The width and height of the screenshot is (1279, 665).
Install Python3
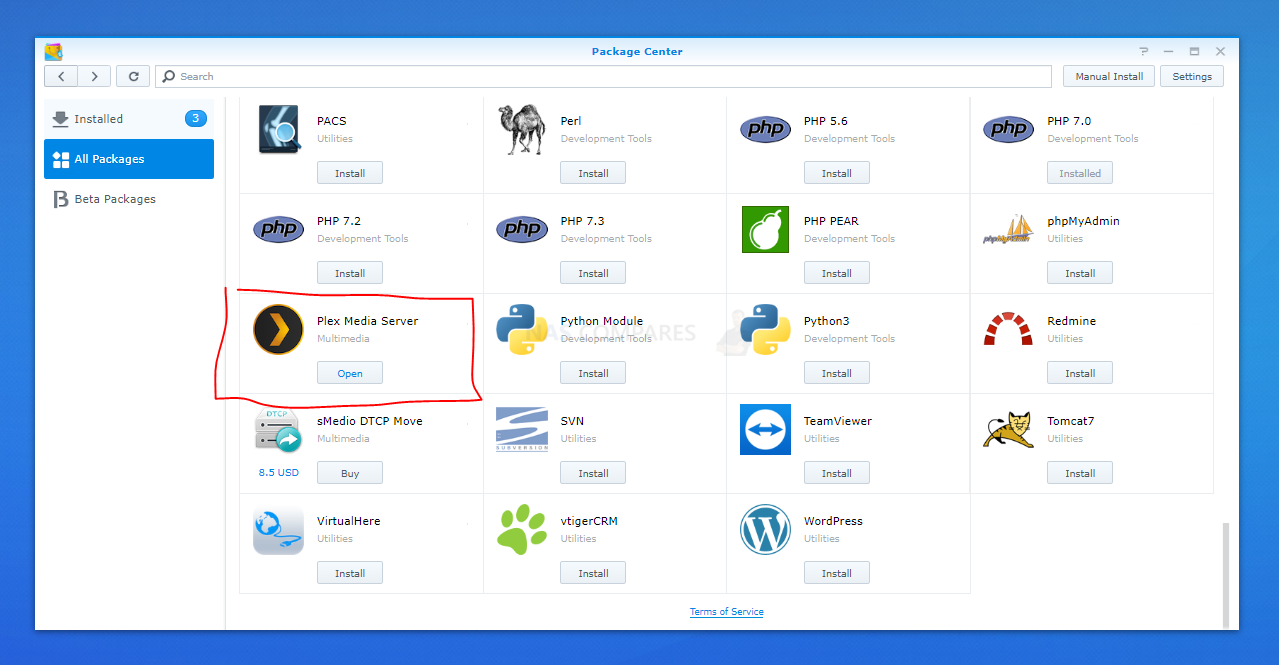[837, 373]
